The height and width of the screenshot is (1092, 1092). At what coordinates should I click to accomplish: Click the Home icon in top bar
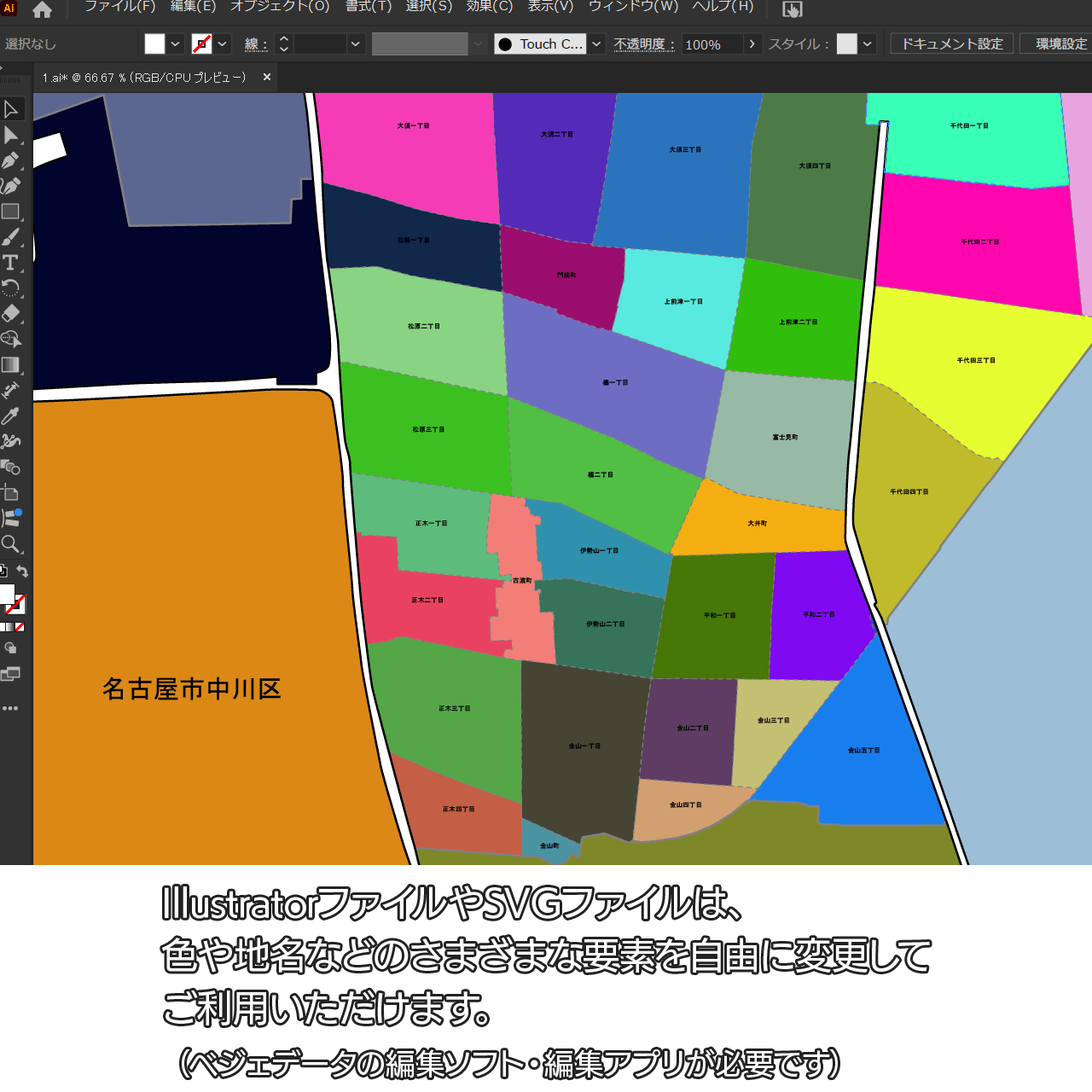(42, 10)
